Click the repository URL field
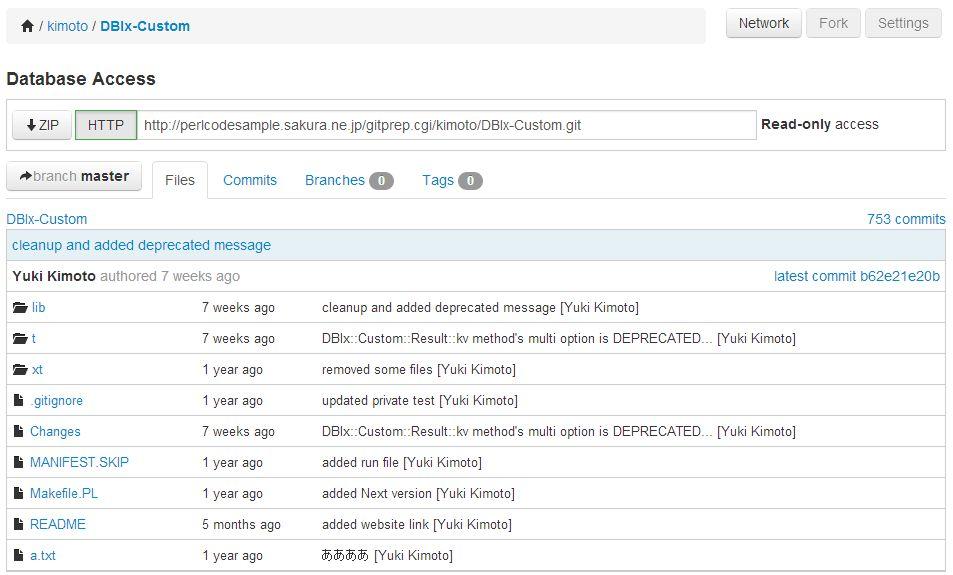Image resolution: width=953 pixels, height=575 pixels. point(447,125)
